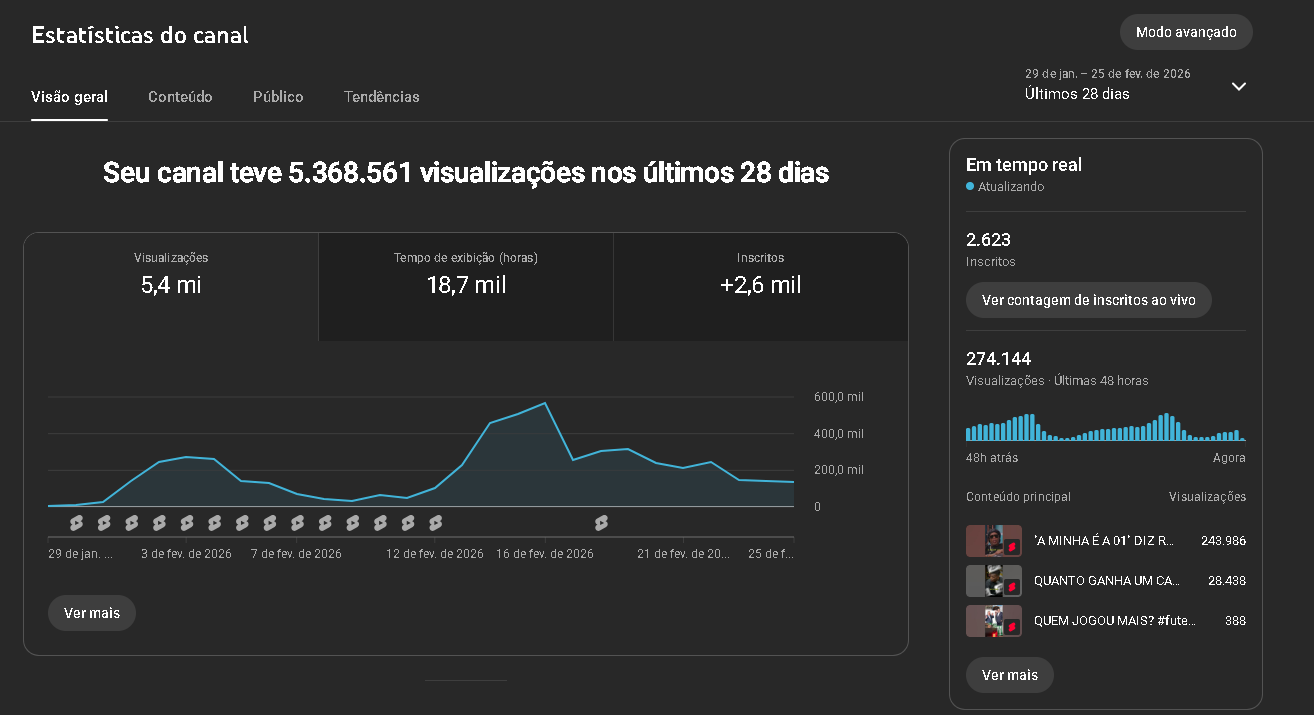Click the thumbnail of QUANTO GANHA UM CA... video
Image resolution: width=1314 pixels, height=715 pixels.
(x=994, y=581)
